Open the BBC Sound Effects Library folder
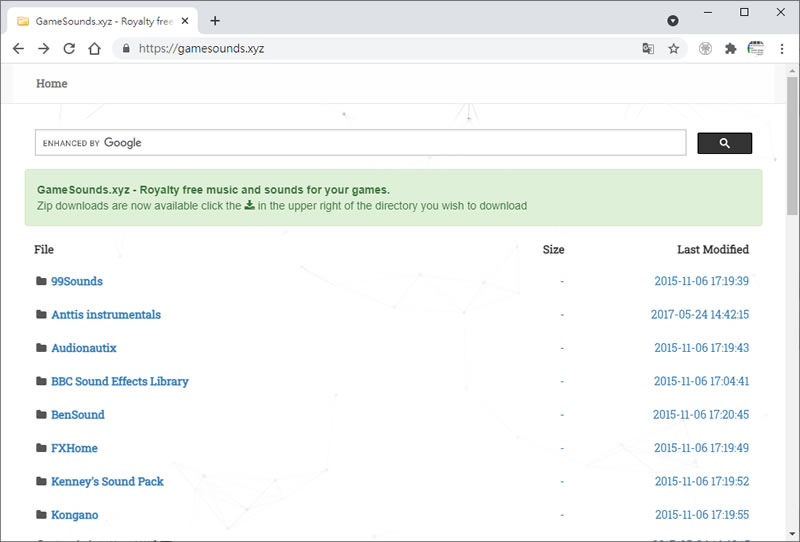 pos(120,381)
